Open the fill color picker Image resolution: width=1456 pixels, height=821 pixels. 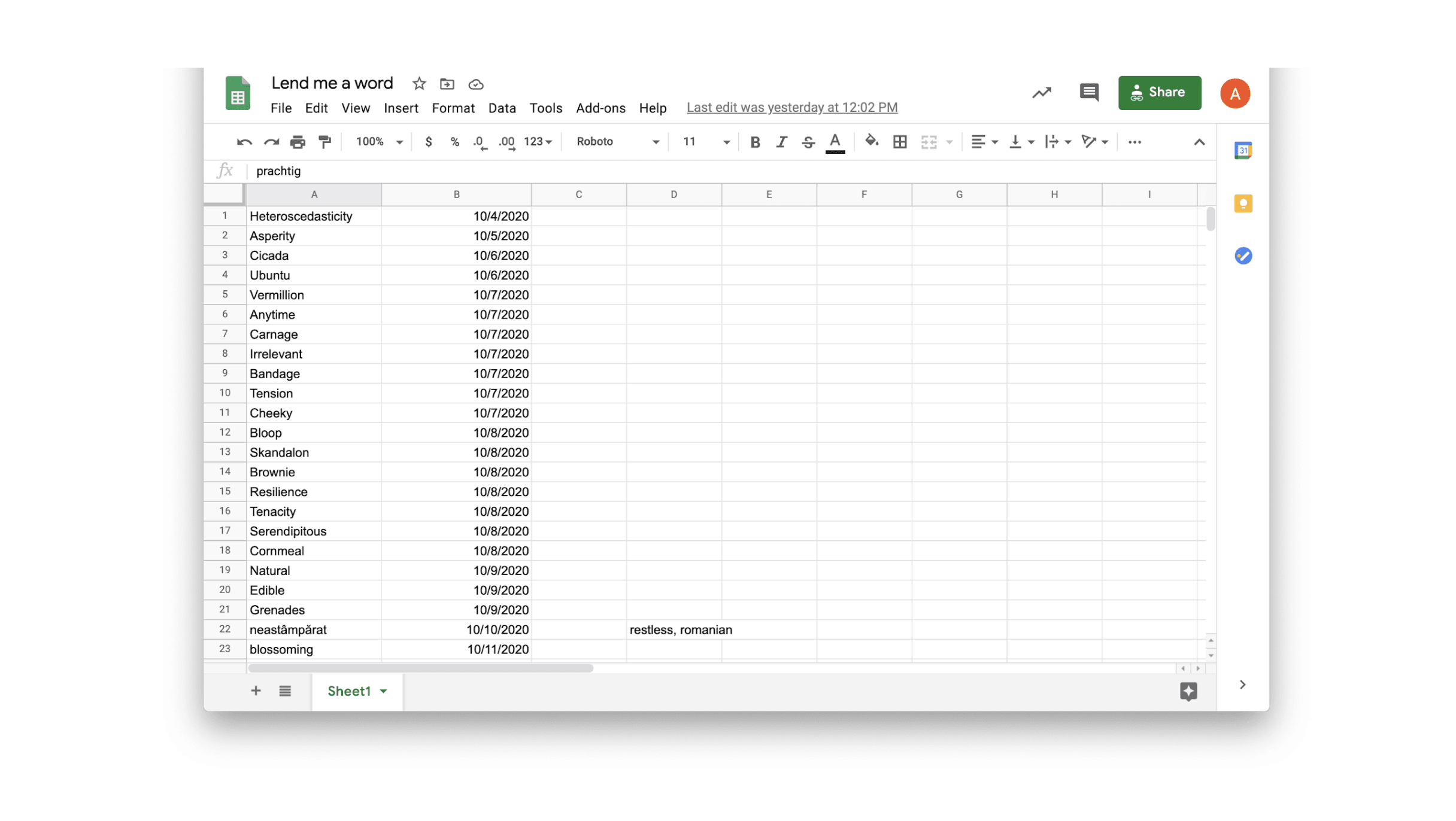pos(871,142)
